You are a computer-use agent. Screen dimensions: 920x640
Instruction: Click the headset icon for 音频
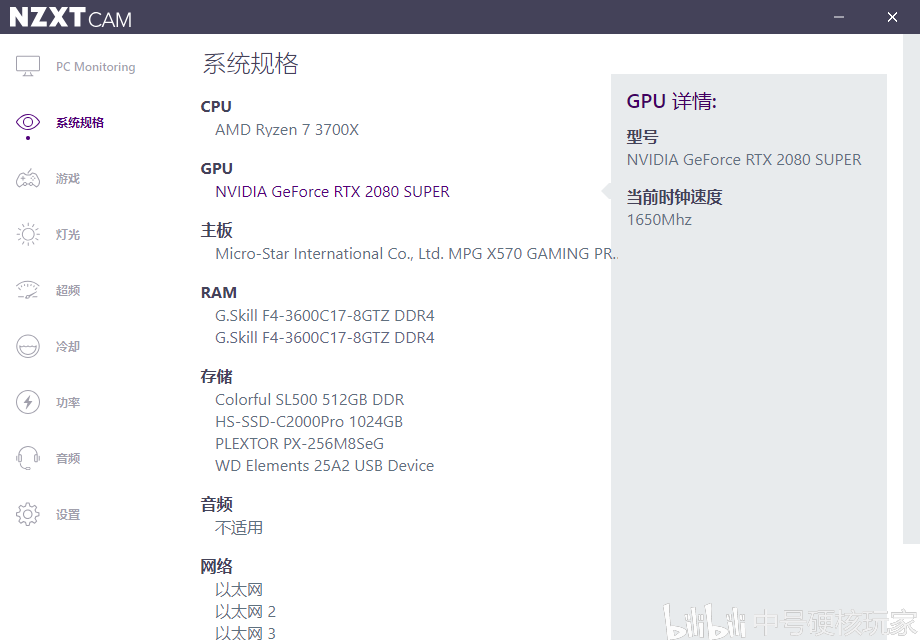click(x=28, y=458)
